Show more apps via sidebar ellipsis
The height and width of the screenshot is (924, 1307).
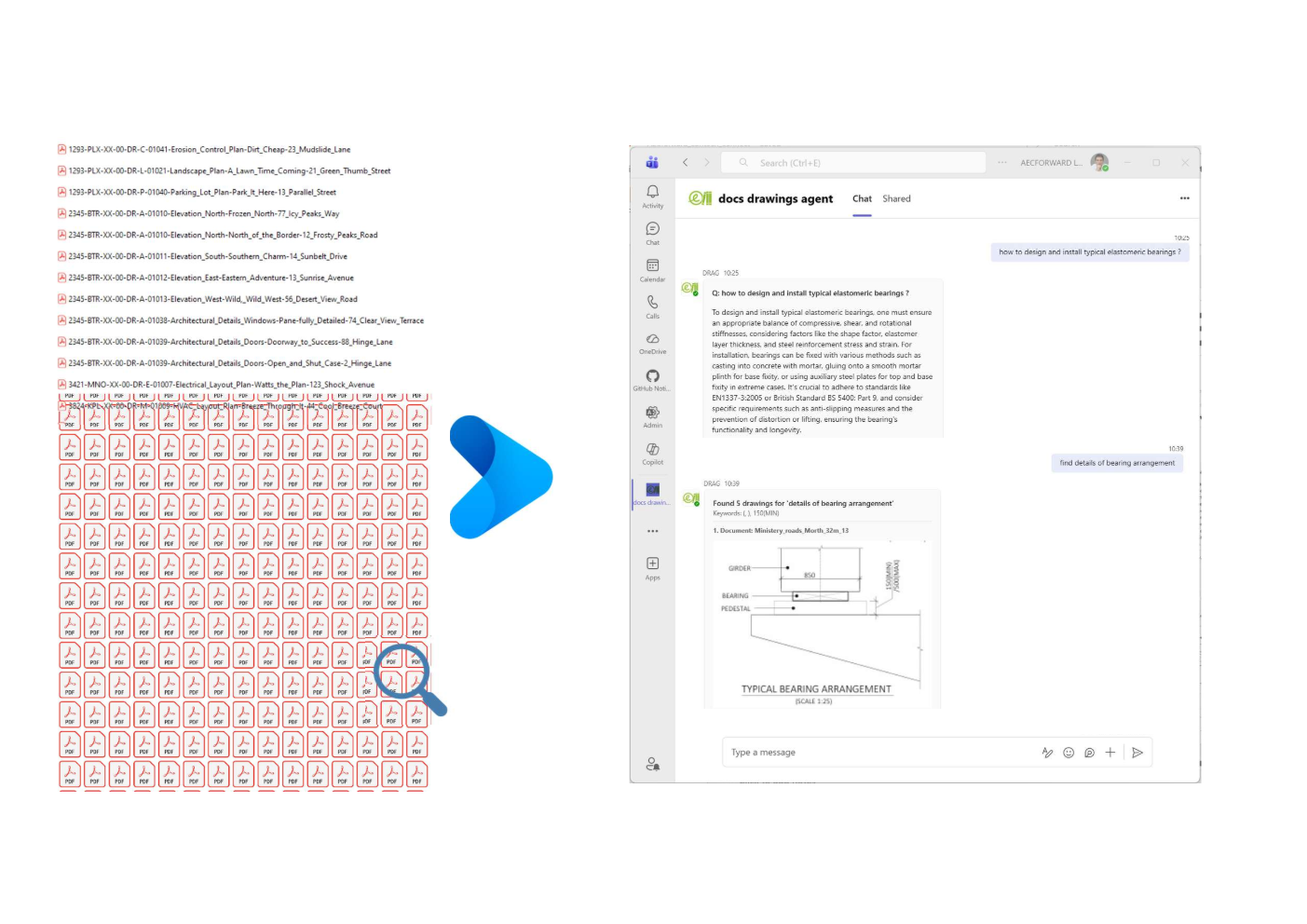652,531
